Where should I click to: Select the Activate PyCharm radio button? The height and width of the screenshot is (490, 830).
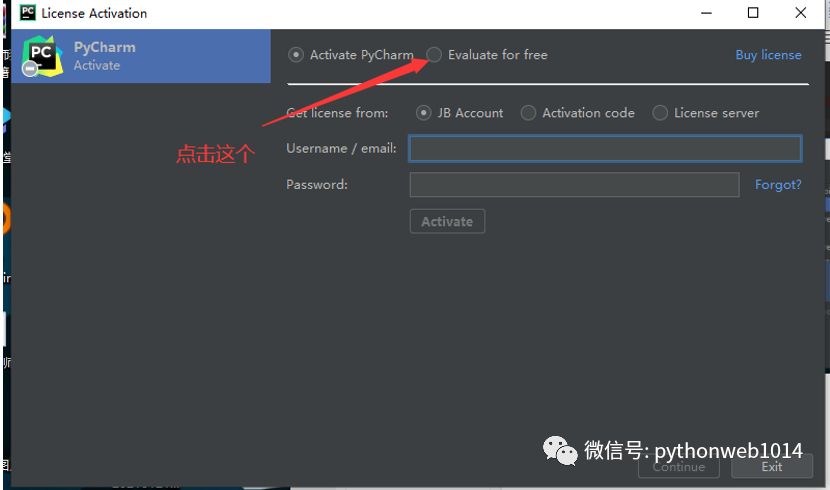coord(296,55)
